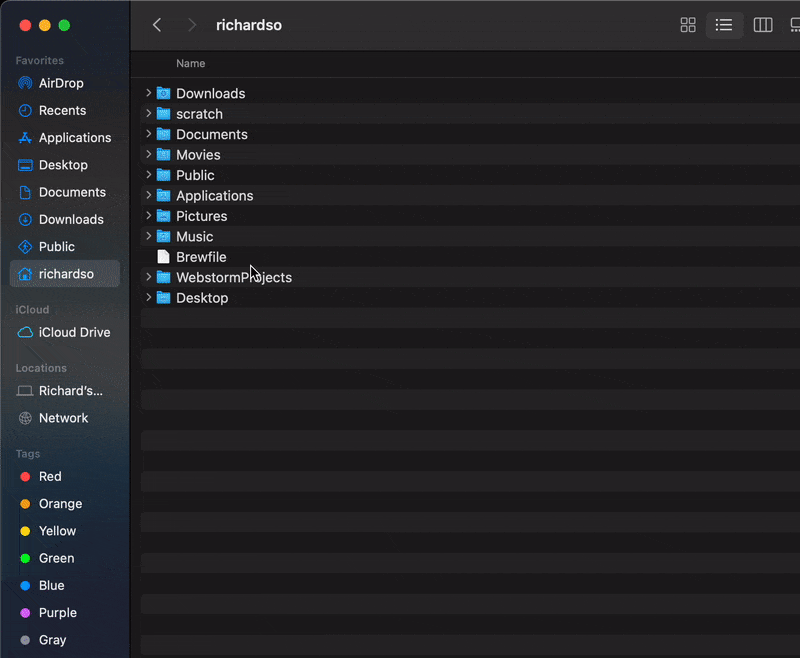Viewport: 800px width, 658px height.
Task: Click the Brewfile document icon
Action: click(x=163, y=257)
